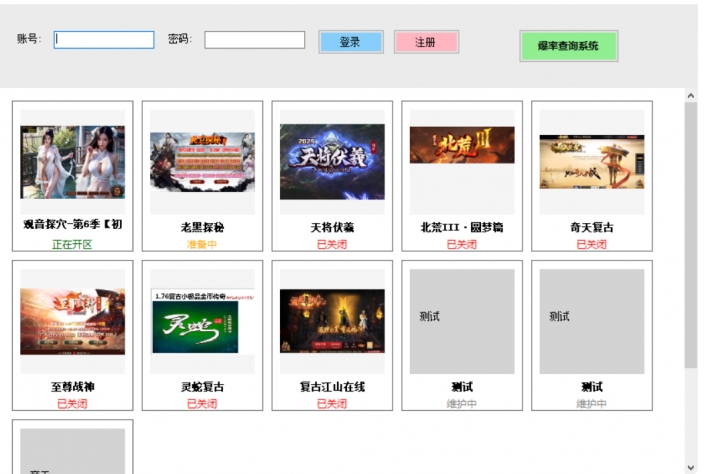This screenshot has height=474, width=704.
Task: Focus the 账号 account input field
Action: coord(104,40)
